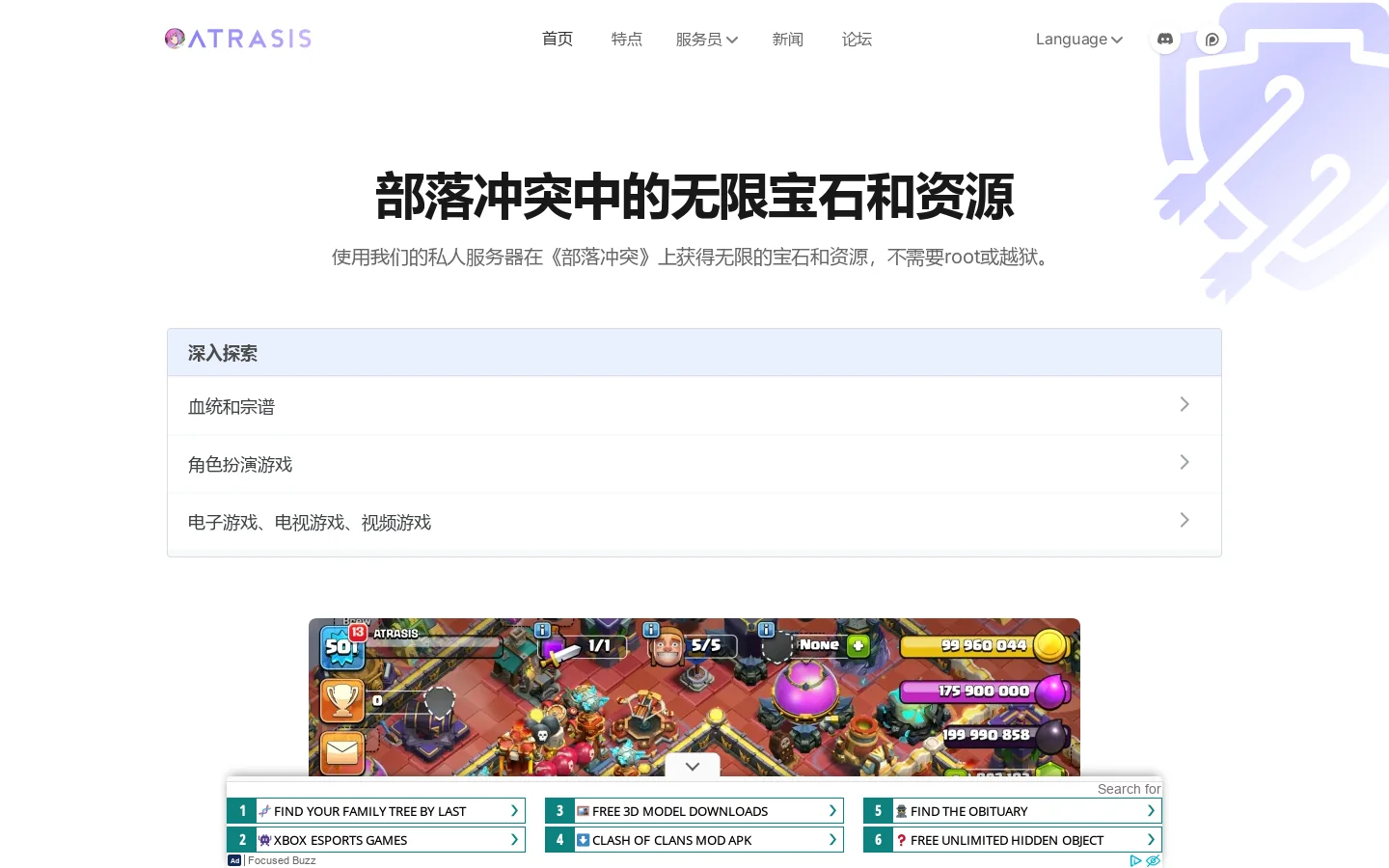
Task: Open the Find The Obituary ad link
Action: pos(1013,811)
